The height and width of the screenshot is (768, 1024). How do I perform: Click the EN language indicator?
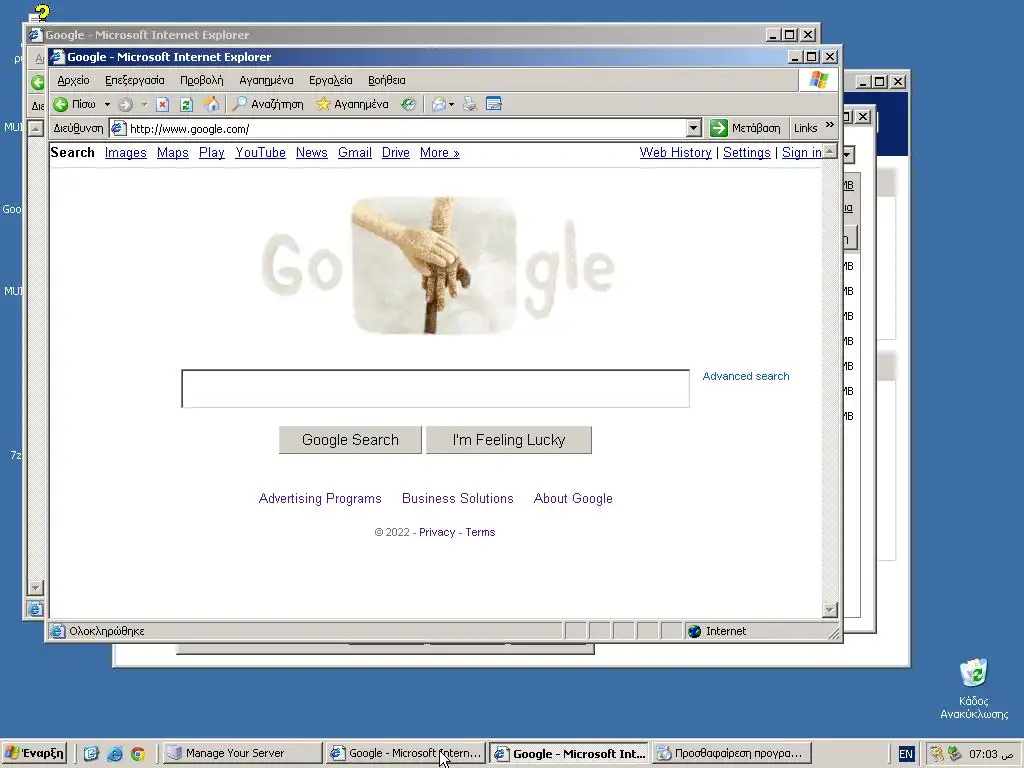pos(906,754)
